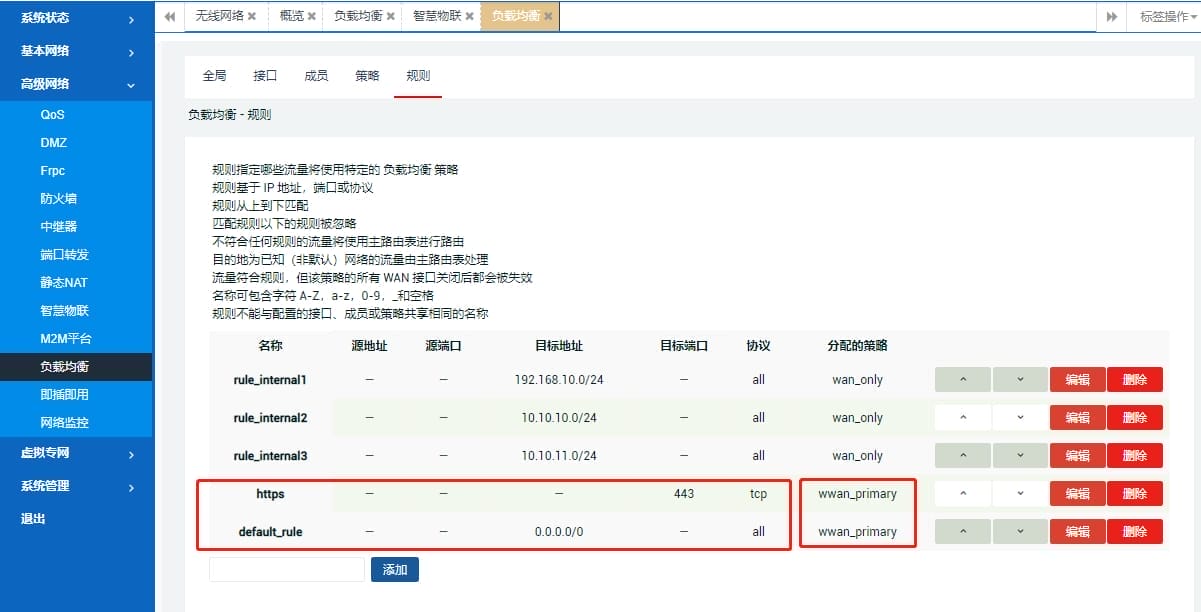
Task: Move rule_internal3 up with the arrow icon
Action: click(x=962, y=456)
